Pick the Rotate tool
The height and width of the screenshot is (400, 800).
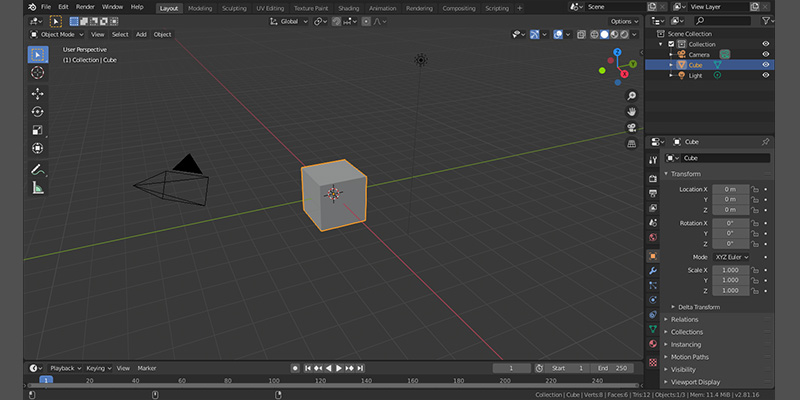pyautogui.click(x=38, y=112)
